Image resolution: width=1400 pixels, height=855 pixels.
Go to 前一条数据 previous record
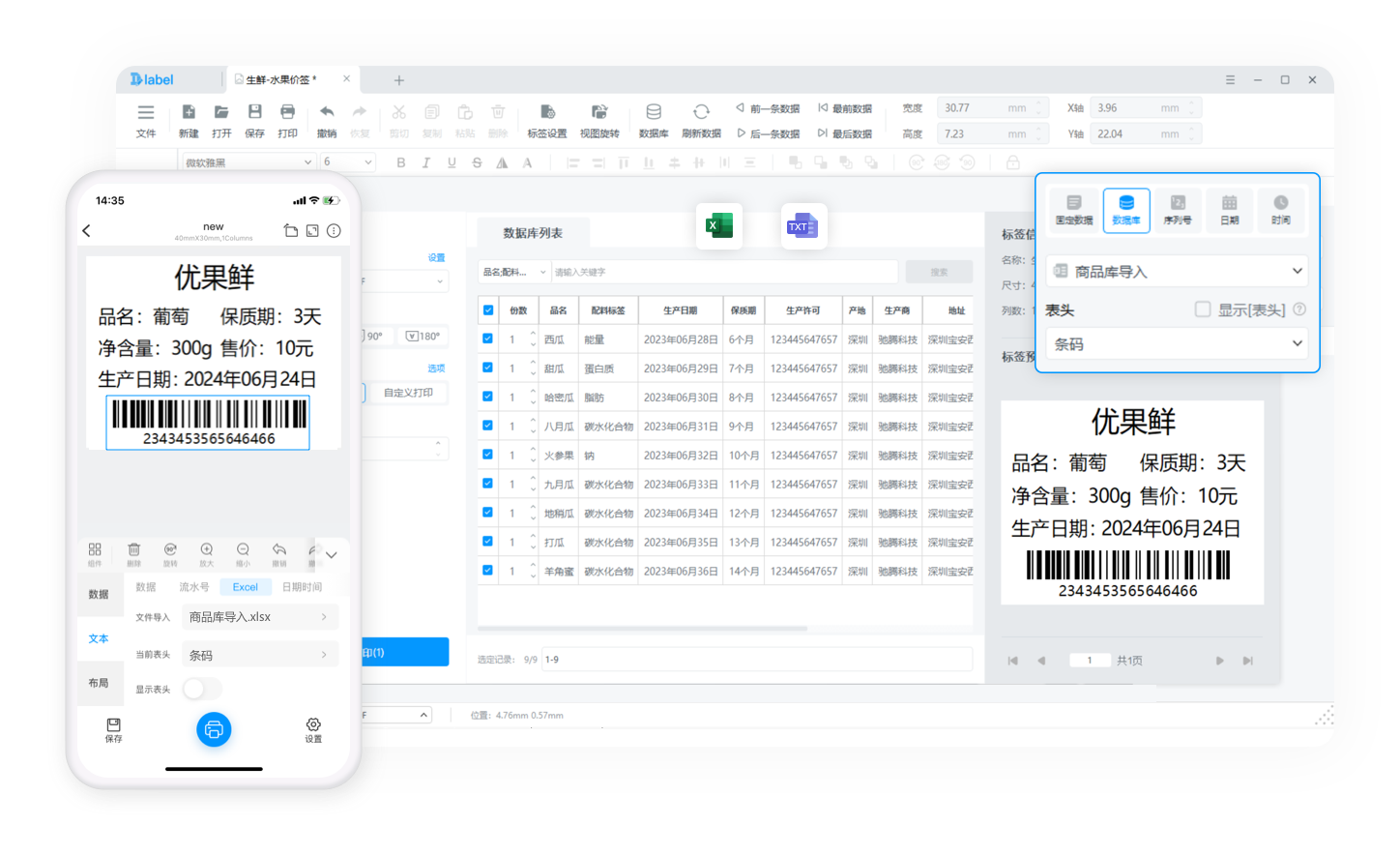(x=768, y=108)
